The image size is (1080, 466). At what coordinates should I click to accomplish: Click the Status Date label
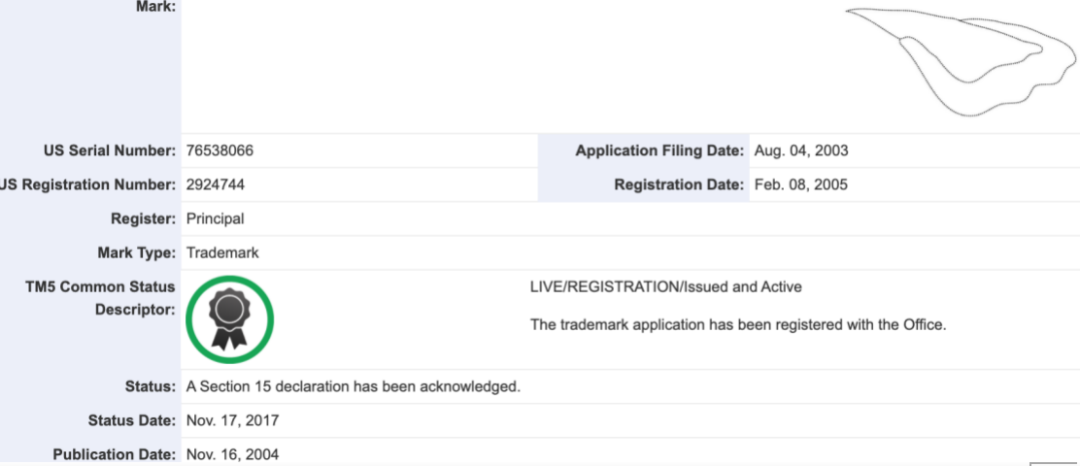click(x=132, y=421)
